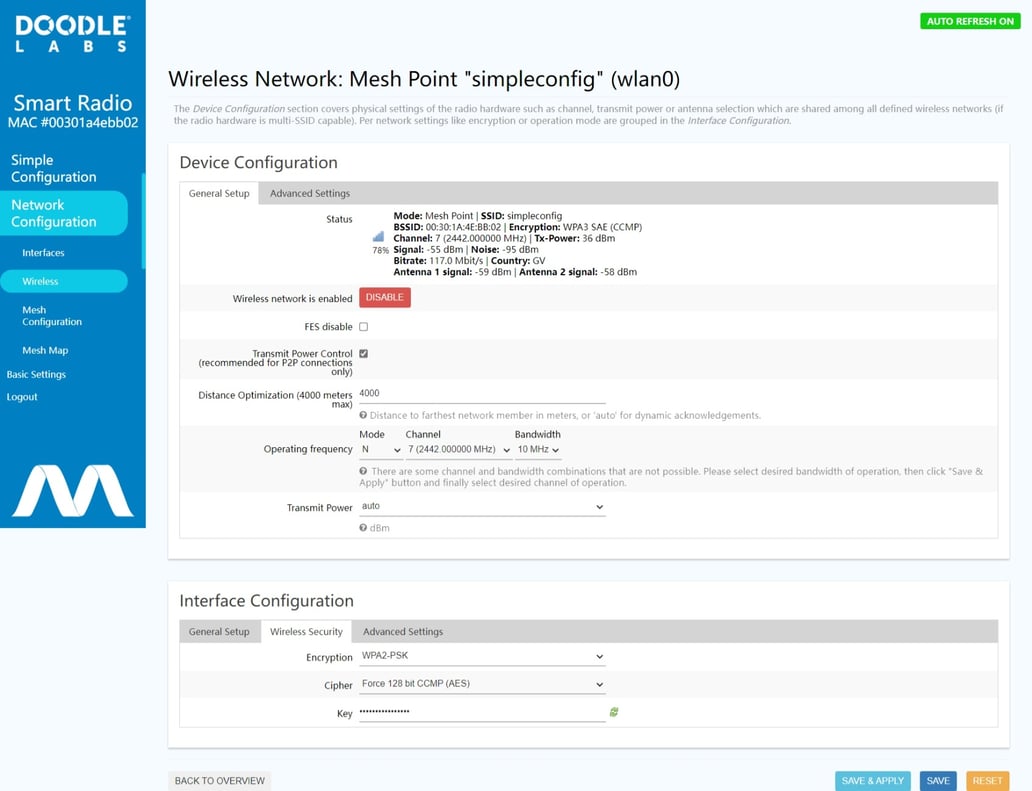Image resolution: width=1032 pixels, height=791 pixels.
Task: Click the help icon below Operating frequency selectors
Action: [x=364, y=470]
